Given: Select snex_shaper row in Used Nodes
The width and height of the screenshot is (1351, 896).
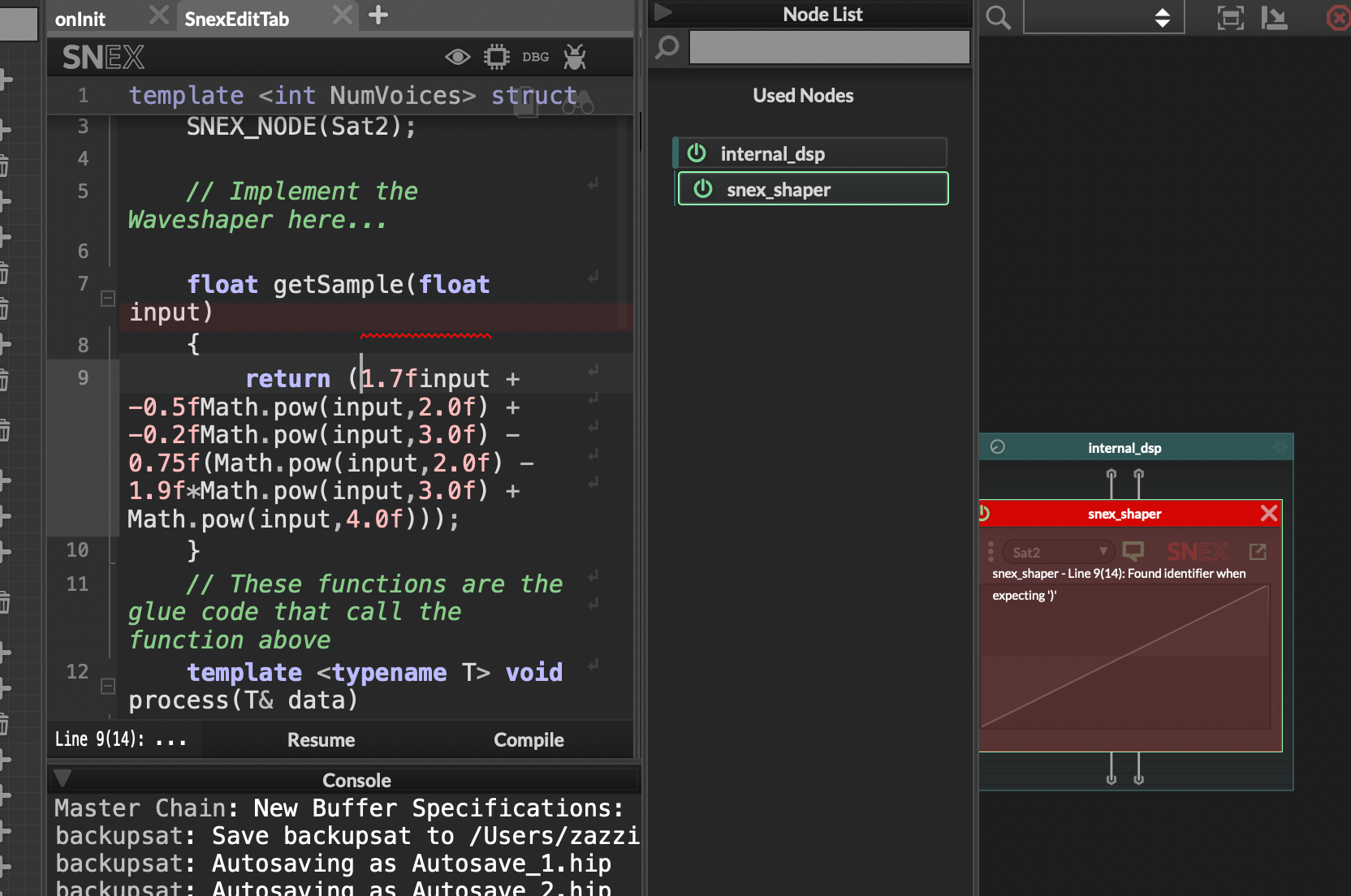Looking at the screenshot, I should tap(813, 188).
